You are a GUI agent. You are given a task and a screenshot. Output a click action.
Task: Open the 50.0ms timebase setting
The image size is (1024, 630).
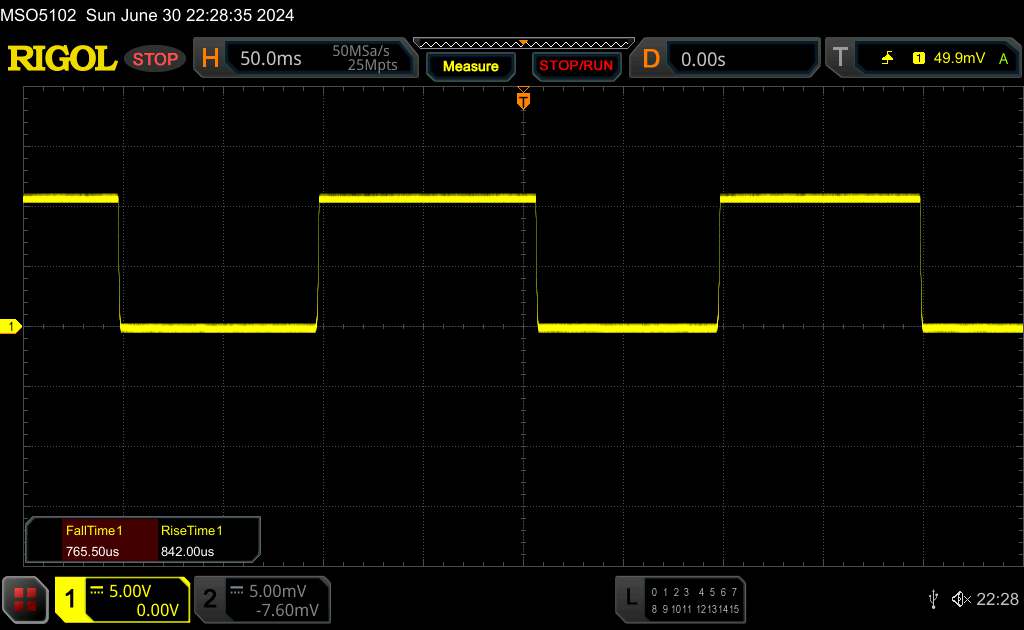click(x=271, y=59)
